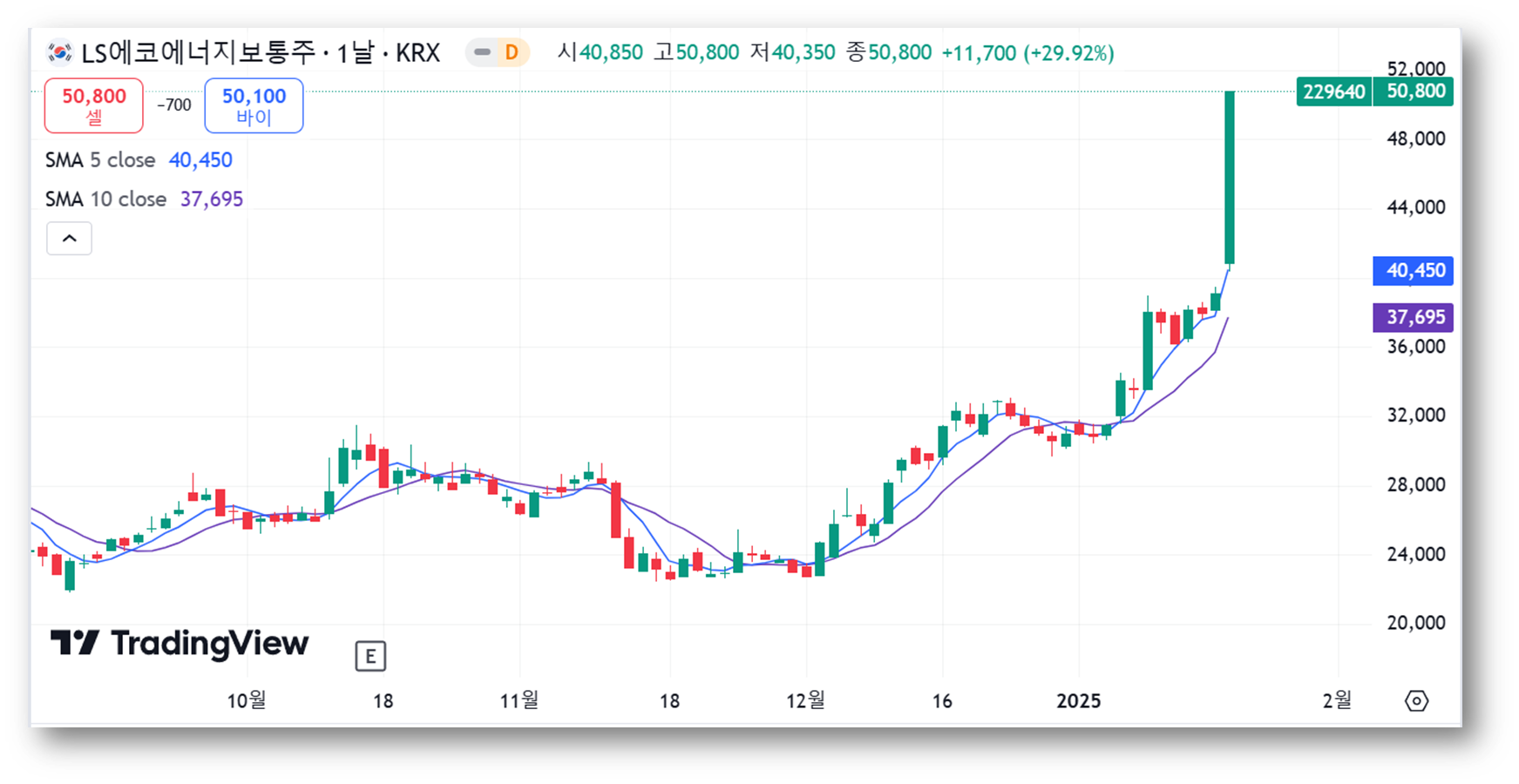Click the open price value 40,850
Image resolution: width=1519 pixels, height=784 pixels.
(x=611, y=53)
